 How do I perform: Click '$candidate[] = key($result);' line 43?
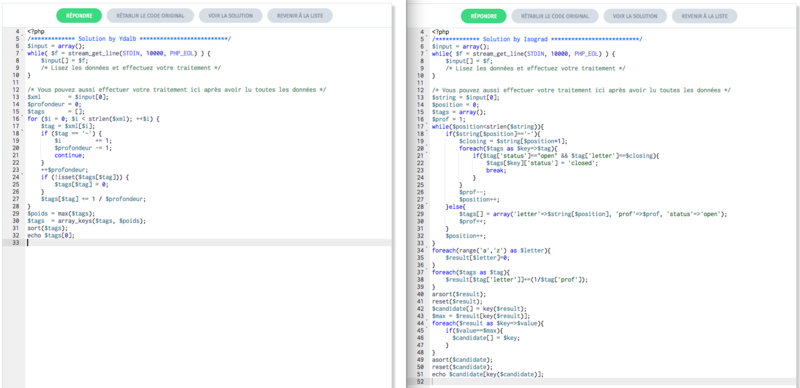pos(479,309)
